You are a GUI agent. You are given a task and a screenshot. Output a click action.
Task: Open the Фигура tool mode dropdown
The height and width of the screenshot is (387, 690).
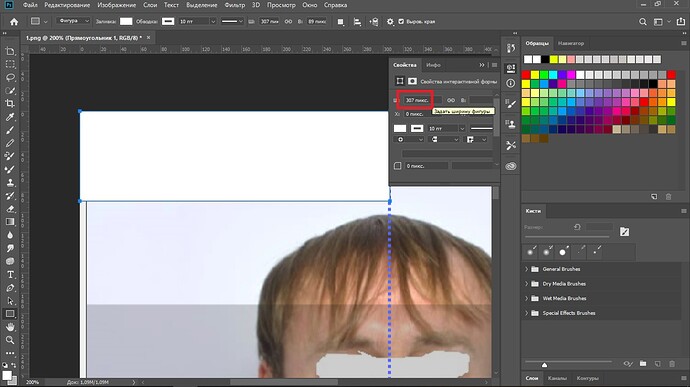tap(73, 21)
